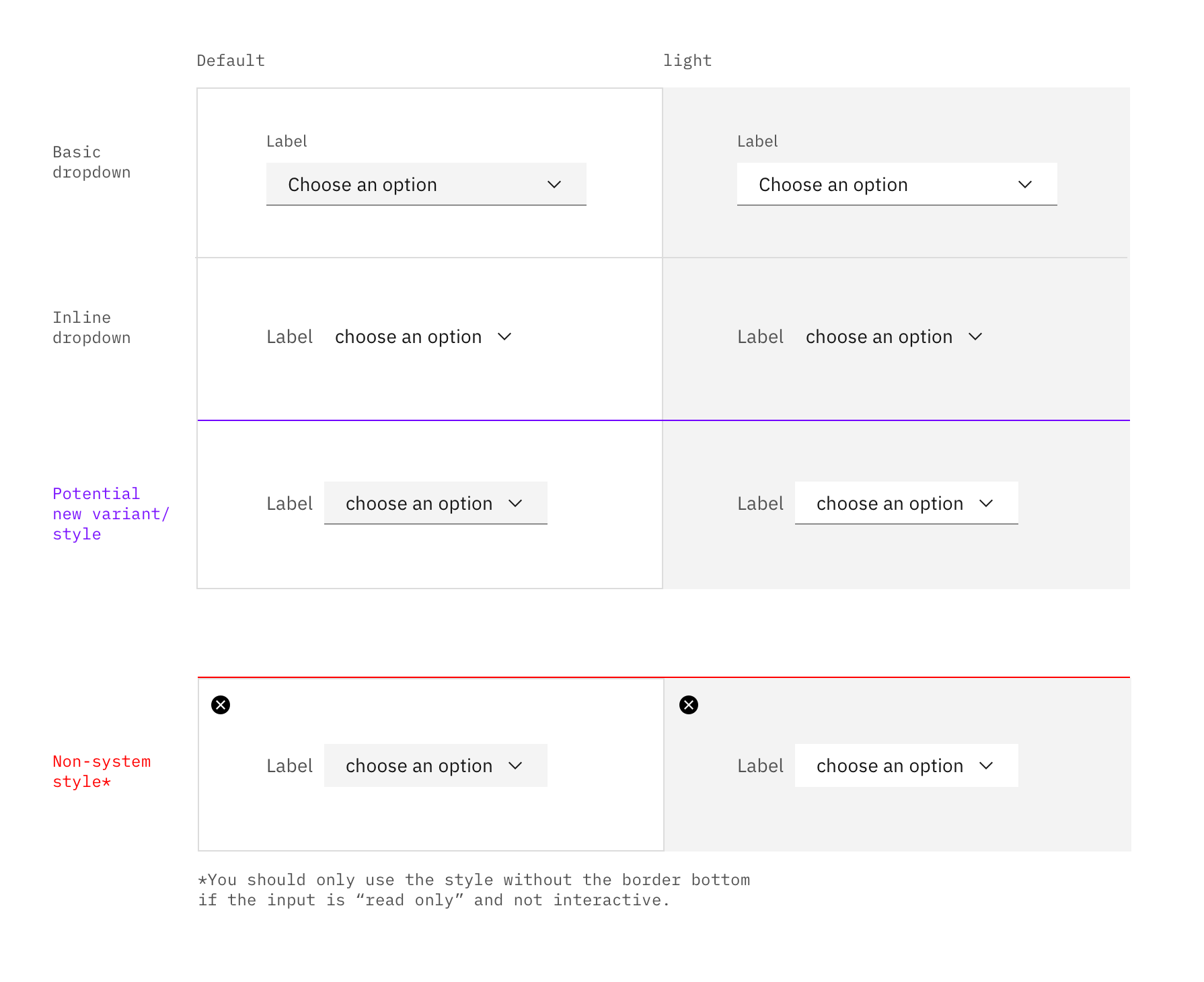Open the new variant dropdown in the light column
1204x982 pixels.
pos(906,502)
